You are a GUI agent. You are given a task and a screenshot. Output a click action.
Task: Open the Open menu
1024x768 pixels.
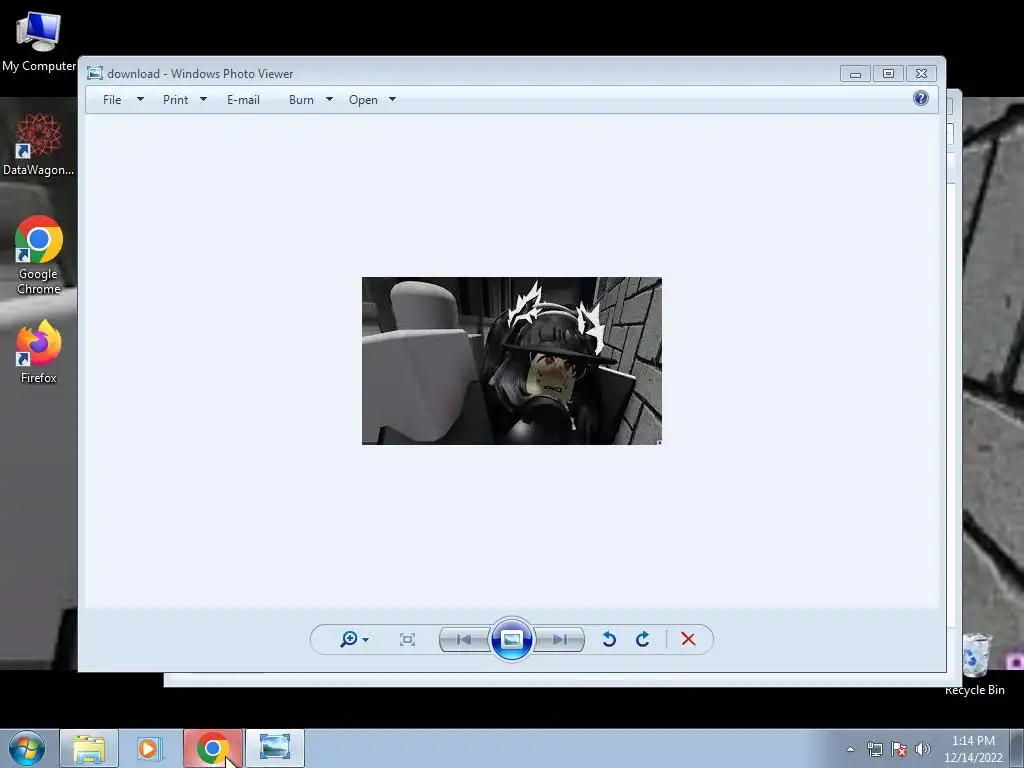(363, 100)
